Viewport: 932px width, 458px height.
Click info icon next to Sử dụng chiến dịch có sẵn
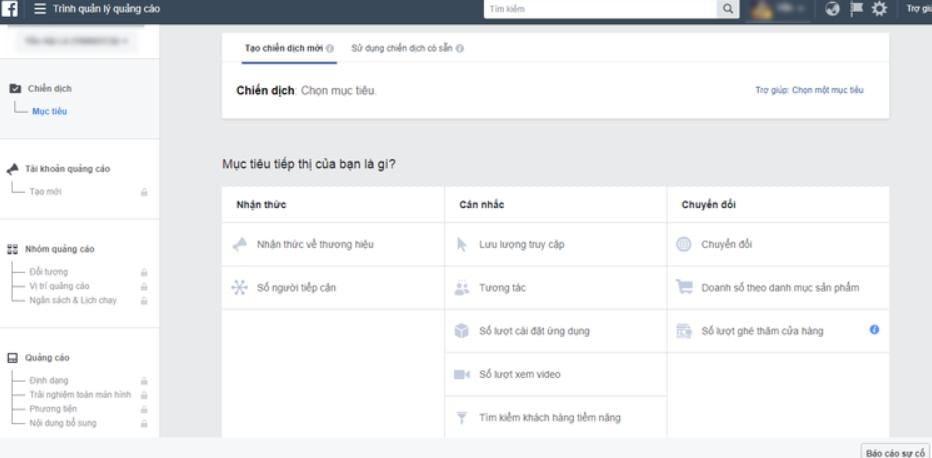point(460,49)
